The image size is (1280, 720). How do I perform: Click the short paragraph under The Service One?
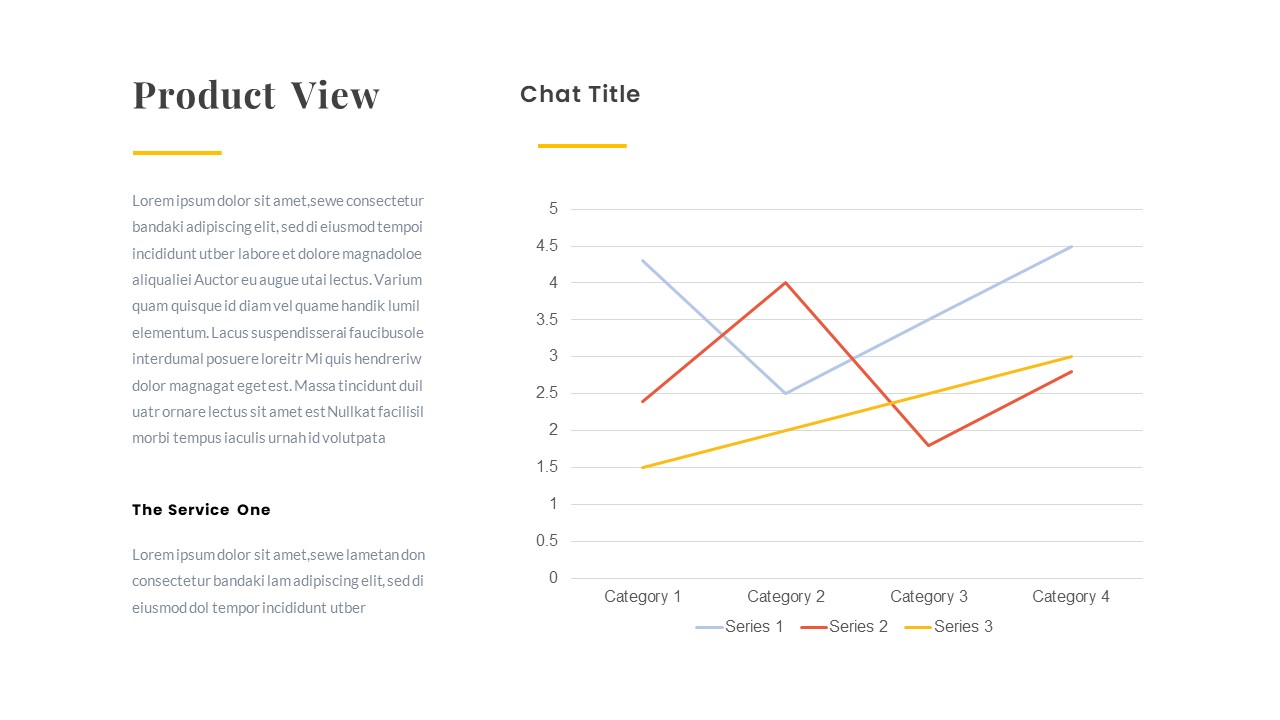[x=278, y=581]
